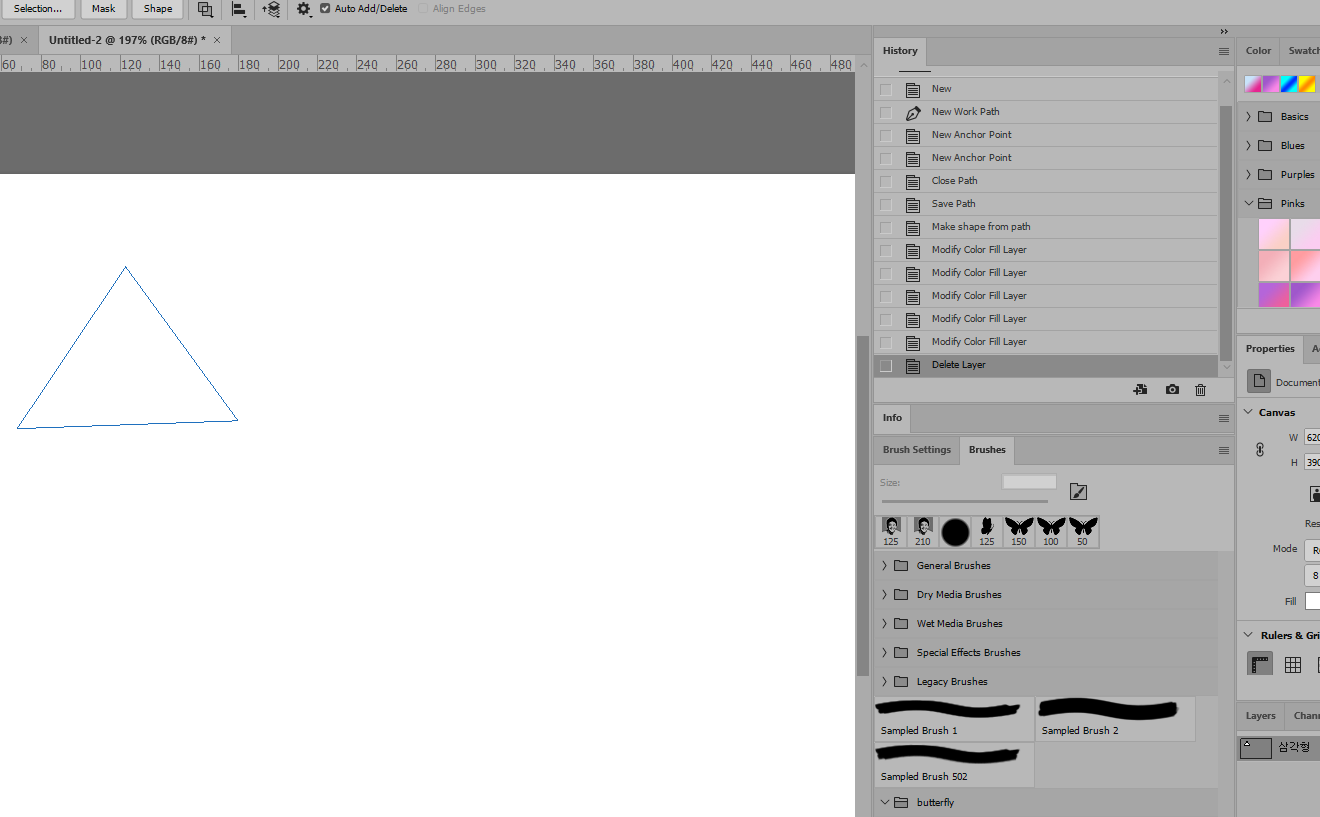The image size is (1320, 817).
Task: Collapse the butterfly brush folder
Action: 884,803
